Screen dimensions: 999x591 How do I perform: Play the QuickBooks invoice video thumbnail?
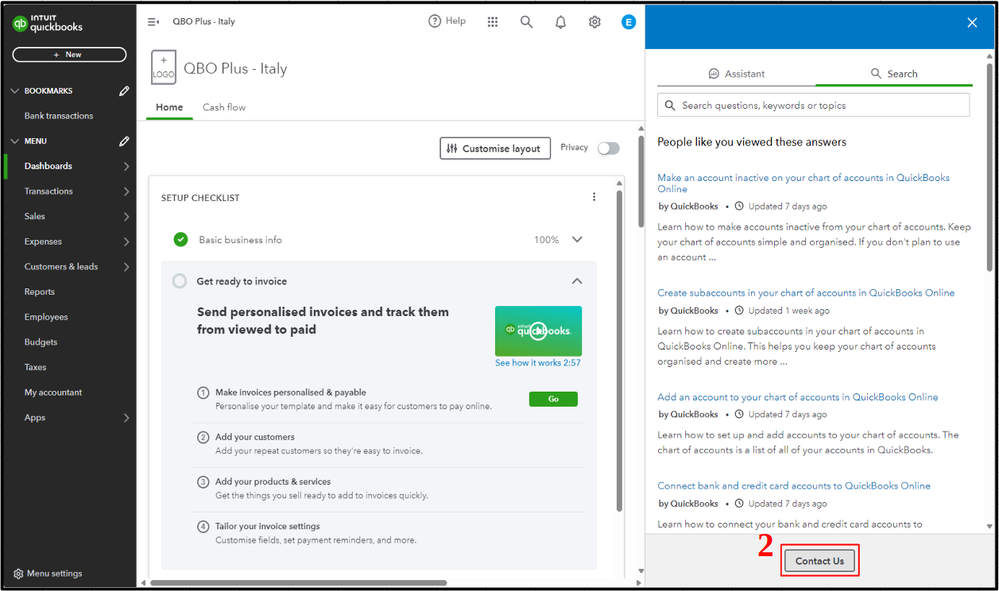pos(538,331)
